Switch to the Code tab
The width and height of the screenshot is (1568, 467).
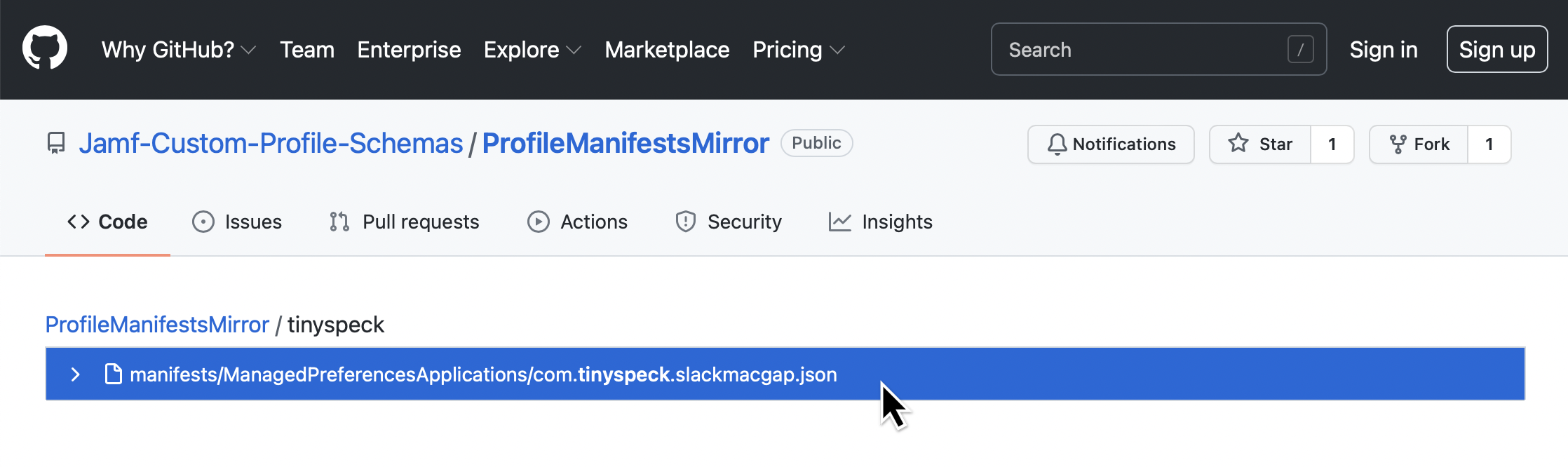107,222
